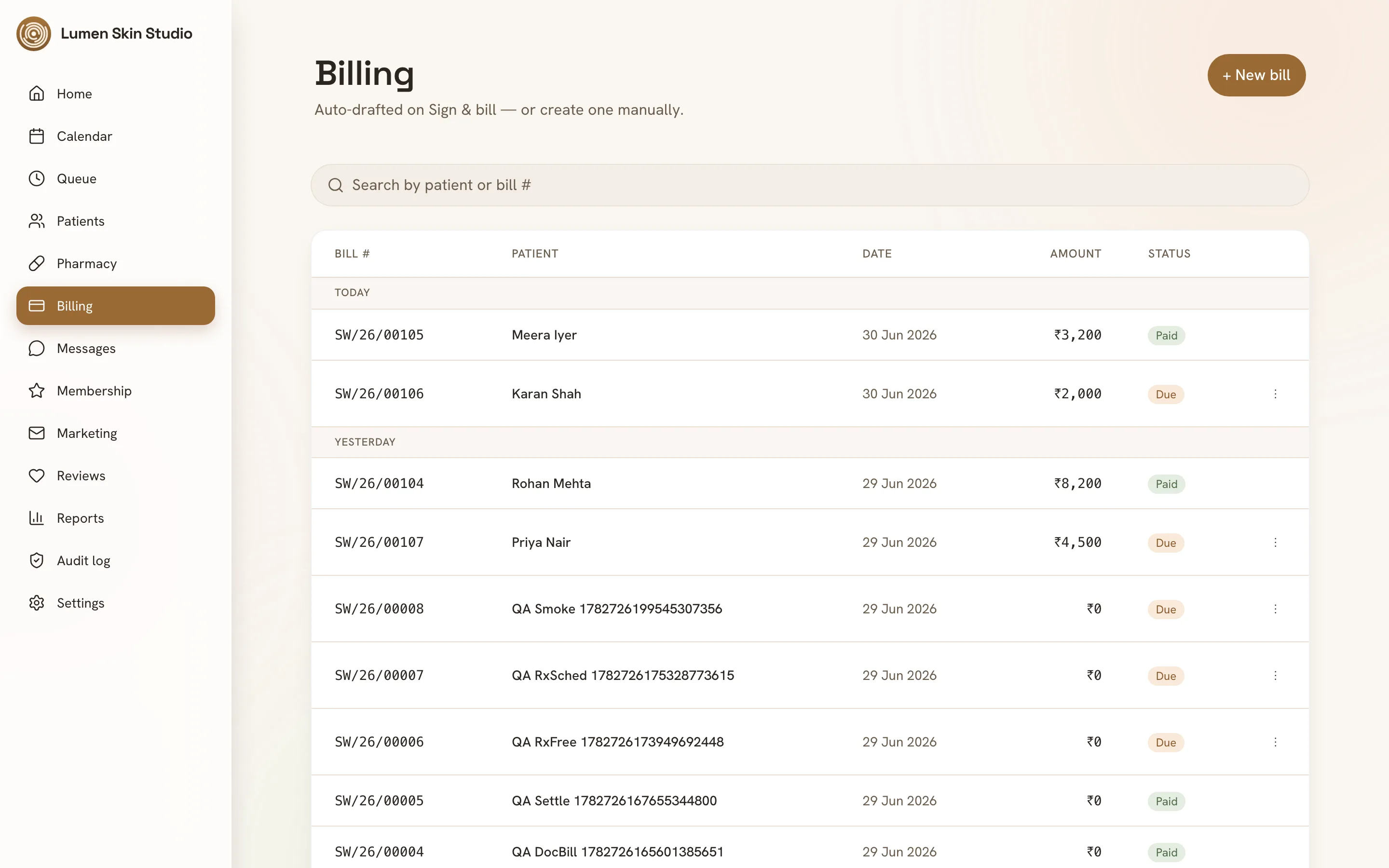Click the Home house icon
This screenshot has height=868, width=1389.
37,94
